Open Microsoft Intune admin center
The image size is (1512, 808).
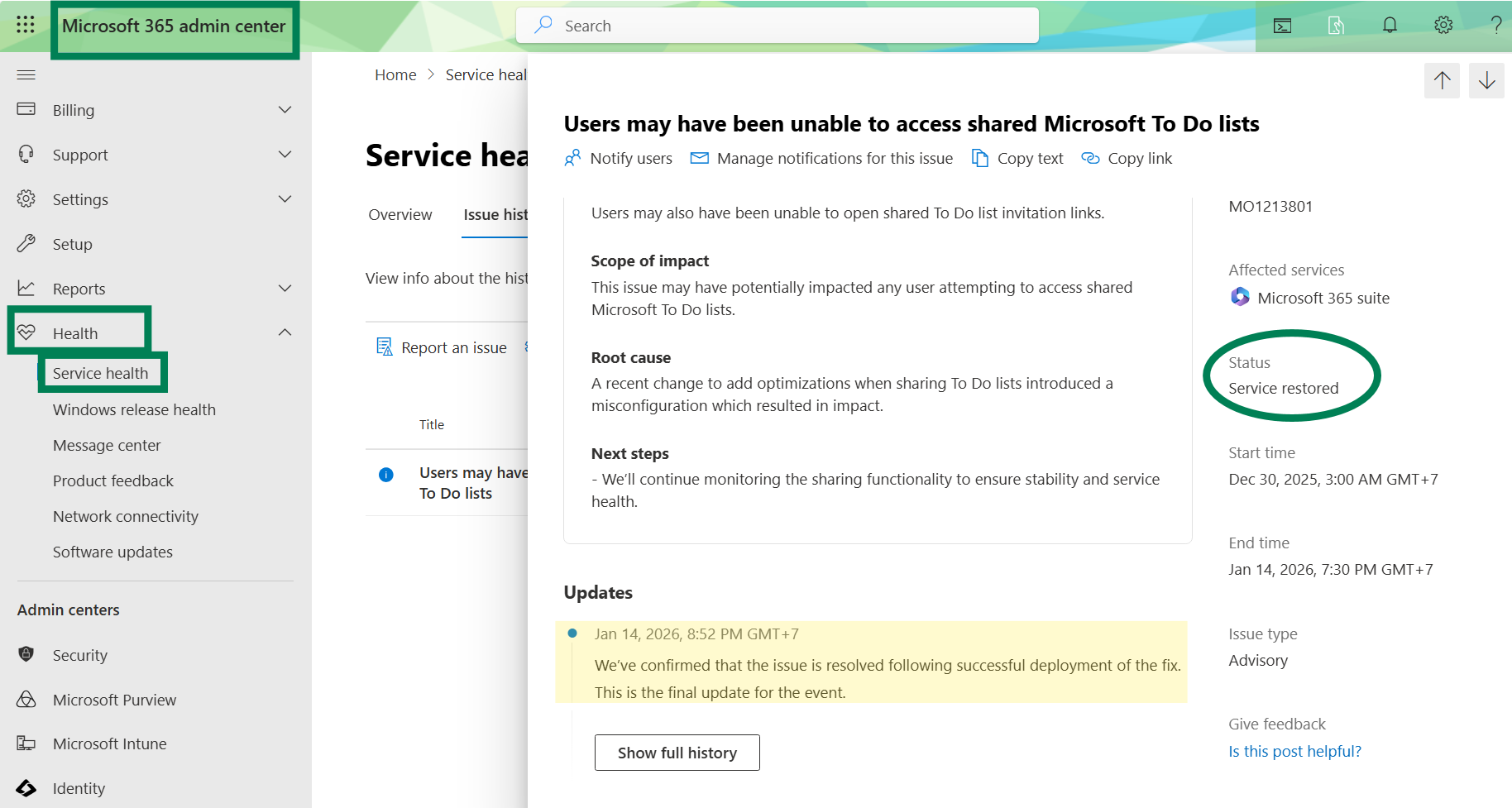tap(108, 743)
